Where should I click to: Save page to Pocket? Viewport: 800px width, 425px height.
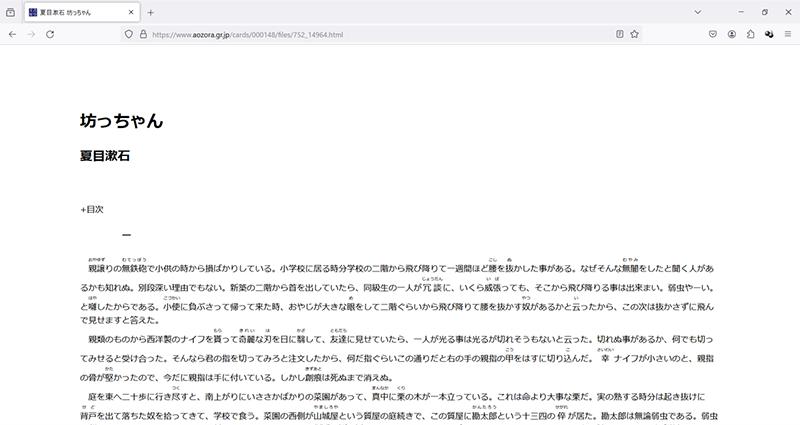click(713, 34)
